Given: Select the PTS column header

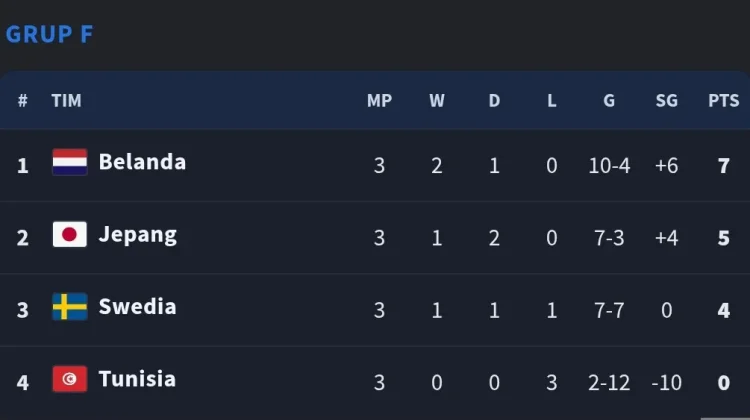Looking at the screenshot, I should point(724,100).
